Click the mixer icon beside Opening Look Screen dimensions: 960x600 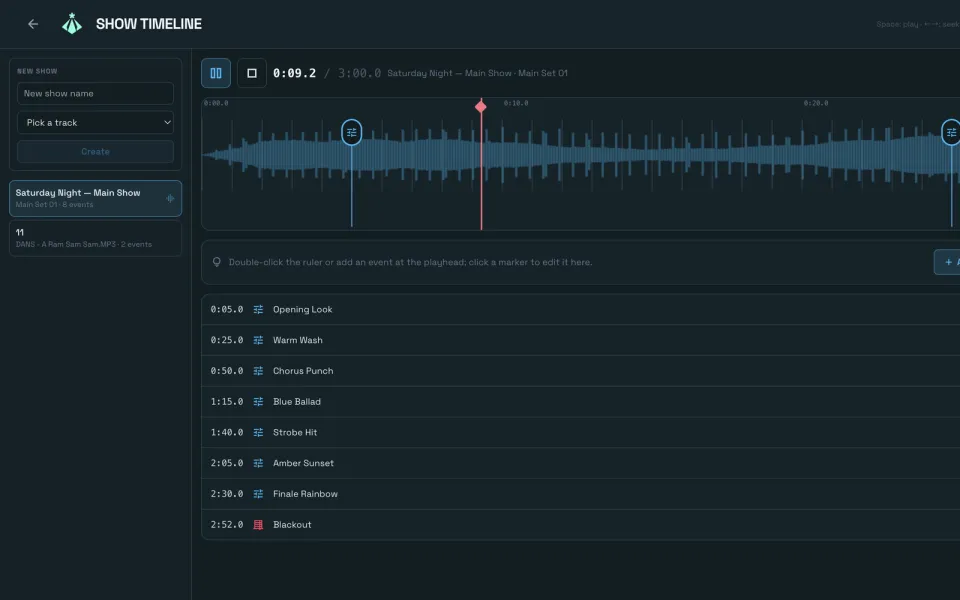tap(258, 310)
